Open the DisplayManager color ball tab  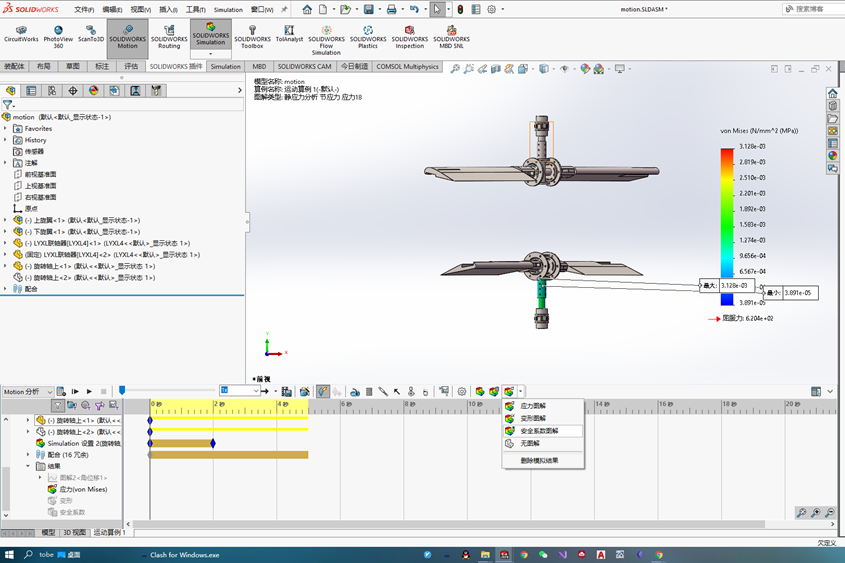[x=94, y=91]
